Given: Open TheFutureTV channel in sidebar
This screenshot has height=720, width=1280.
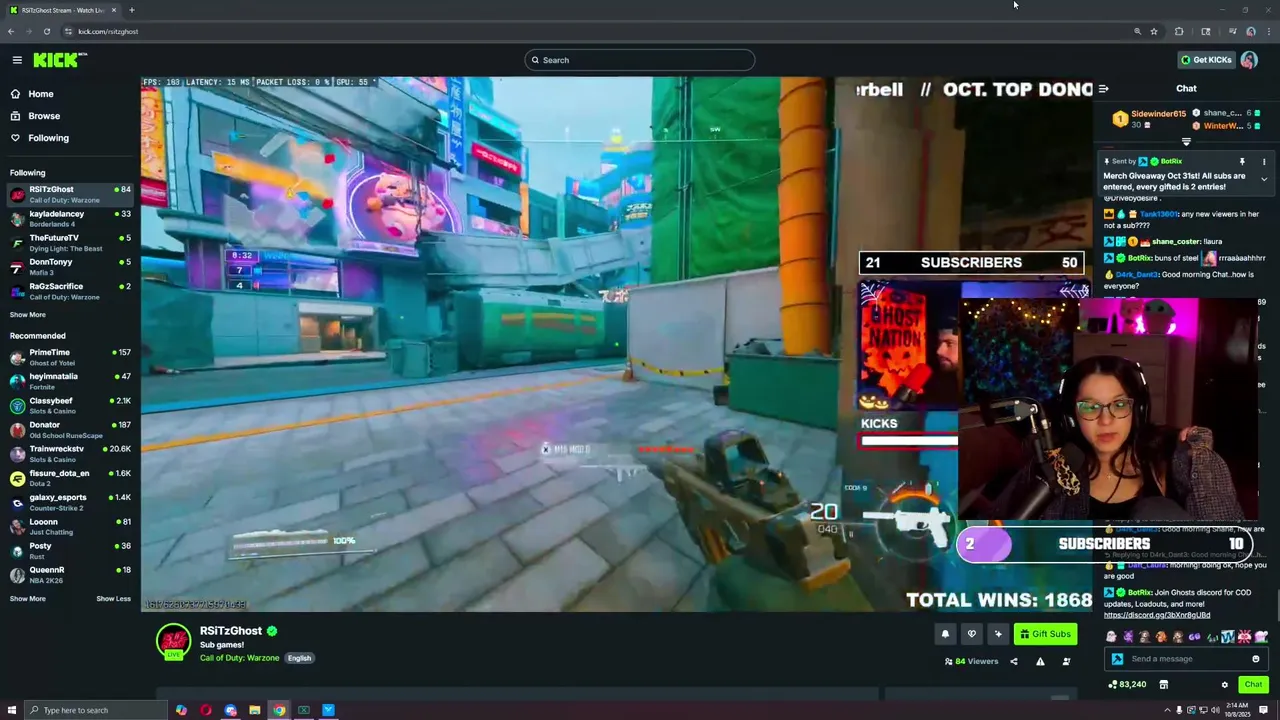Looking at the screenshot, I should point(70,242).
